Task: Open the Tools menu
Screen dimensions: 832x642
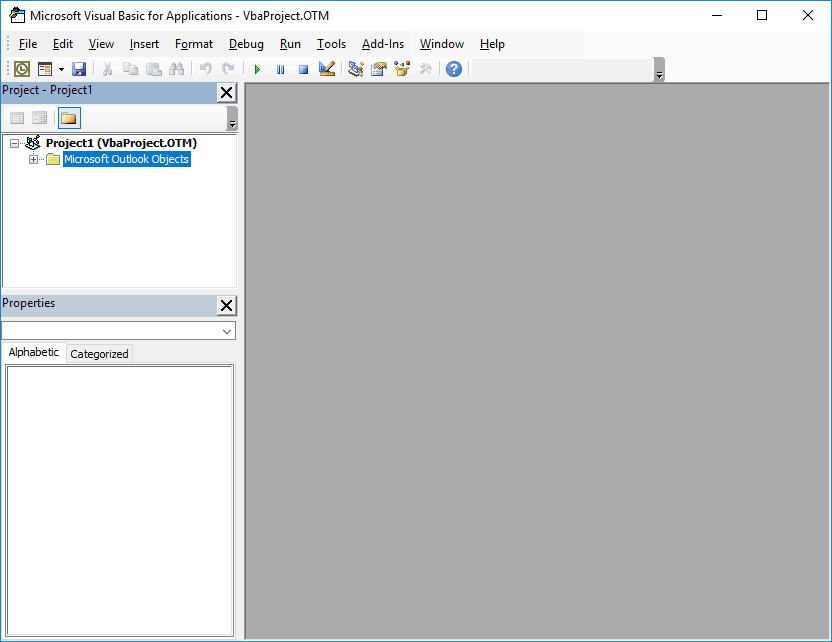Action: pos(331,44)
